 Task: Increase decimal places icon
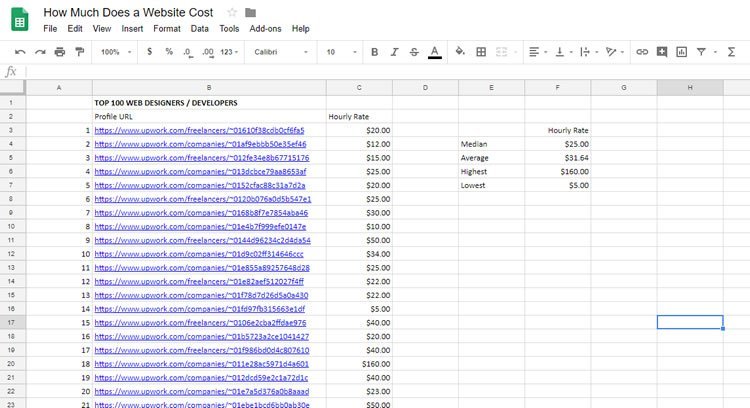pyautogui.click(x=208, y=52)
